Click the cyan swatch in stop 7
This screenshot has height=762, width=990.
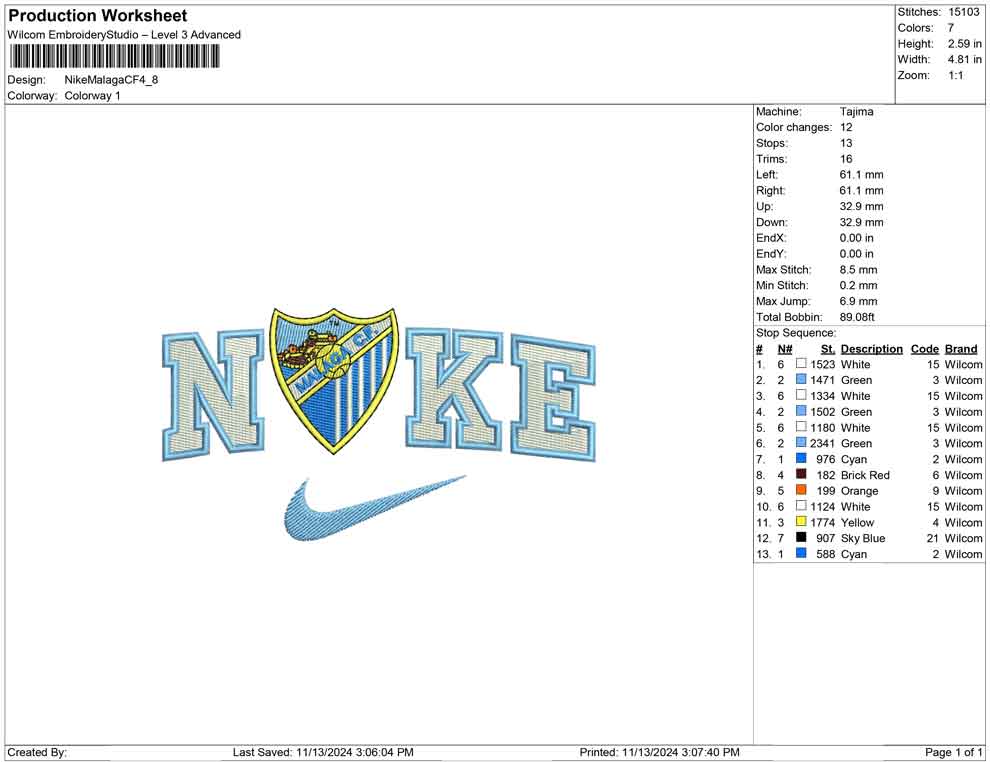[x=801, y=458]
